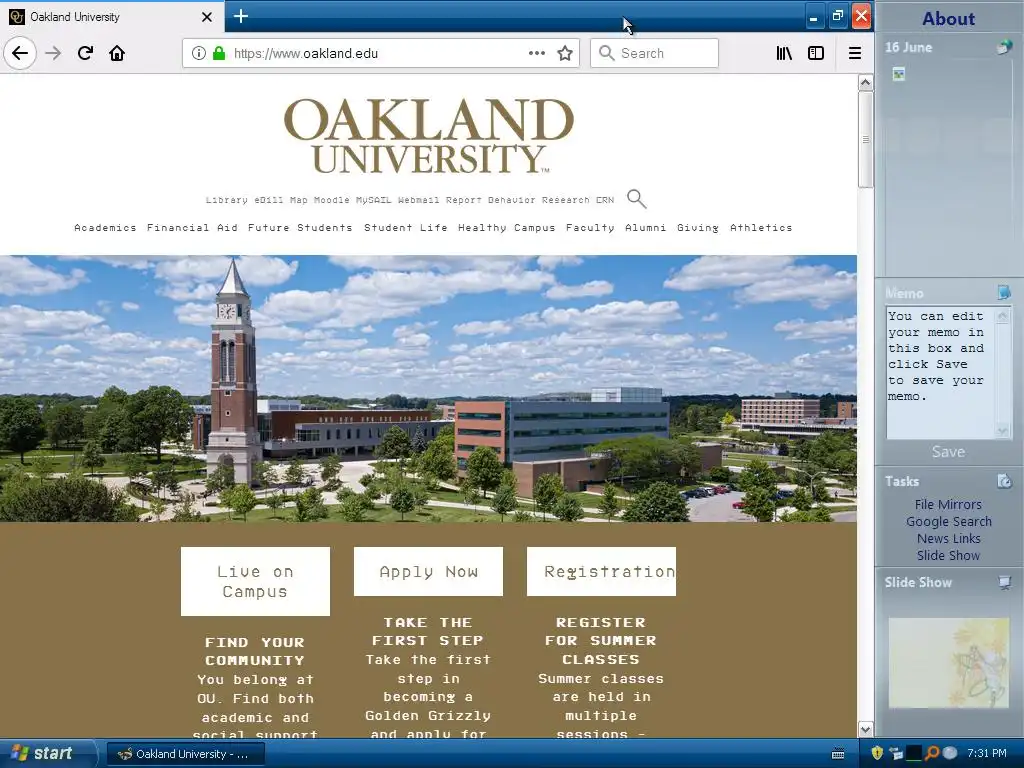Click the network computers tray icon
Image resolution: width=1024 pixels, height=768 pixels.
(x=896, y=754)
